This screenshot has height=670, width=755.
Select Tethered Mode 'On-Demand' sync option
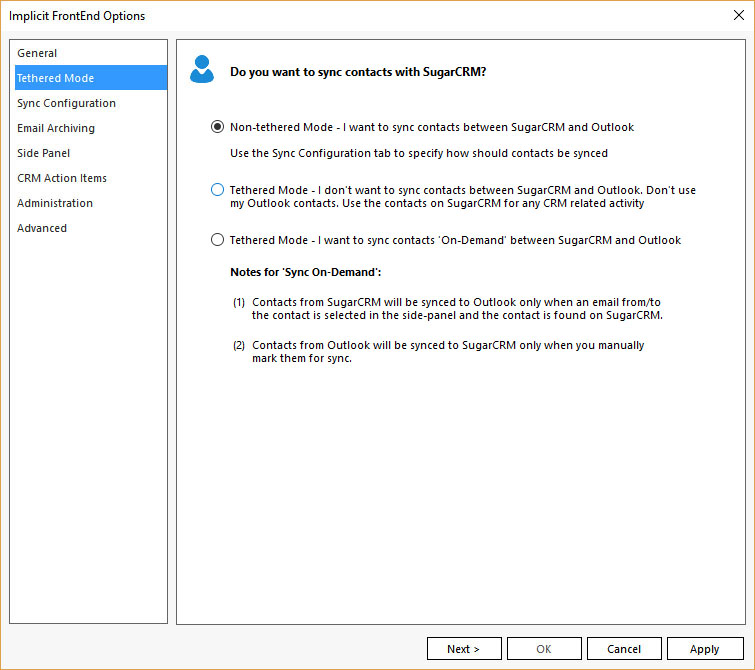[218, 240]
